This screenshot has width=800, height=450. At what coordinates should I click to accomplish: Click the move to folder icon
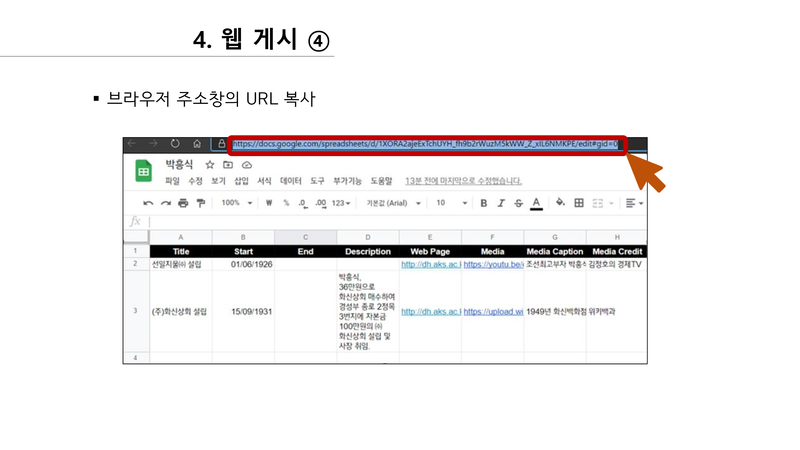coord(228,165)
